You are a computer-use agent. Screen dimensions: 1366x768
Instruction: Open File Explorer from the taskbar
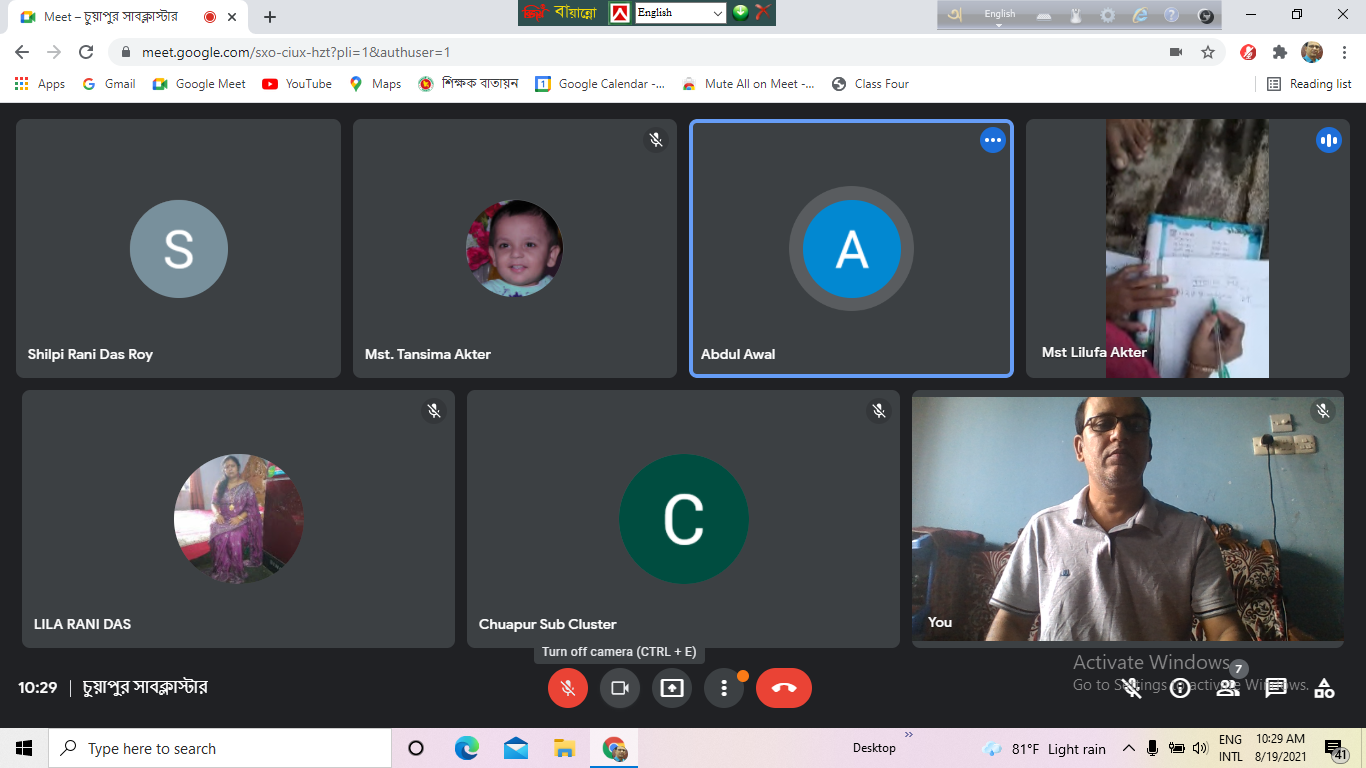[x=565, y=748]
